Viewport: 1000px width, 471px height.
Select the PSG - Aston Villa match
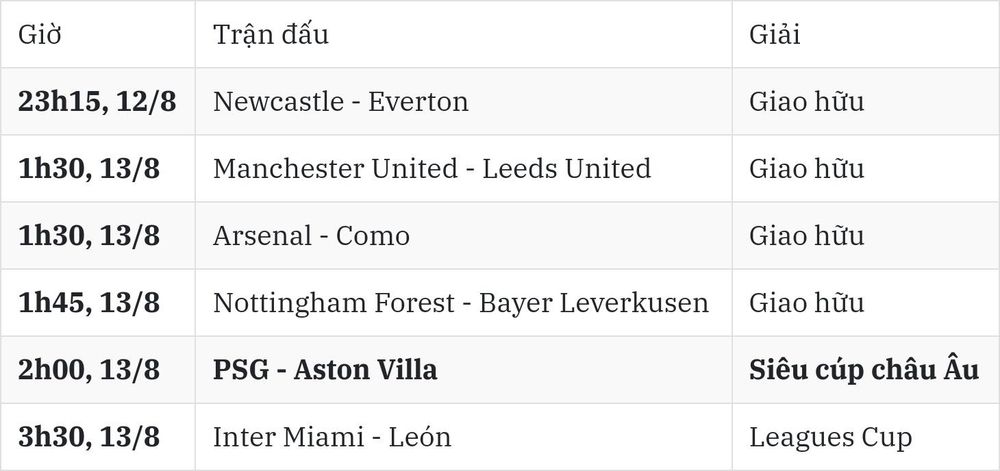click(325, 370)
